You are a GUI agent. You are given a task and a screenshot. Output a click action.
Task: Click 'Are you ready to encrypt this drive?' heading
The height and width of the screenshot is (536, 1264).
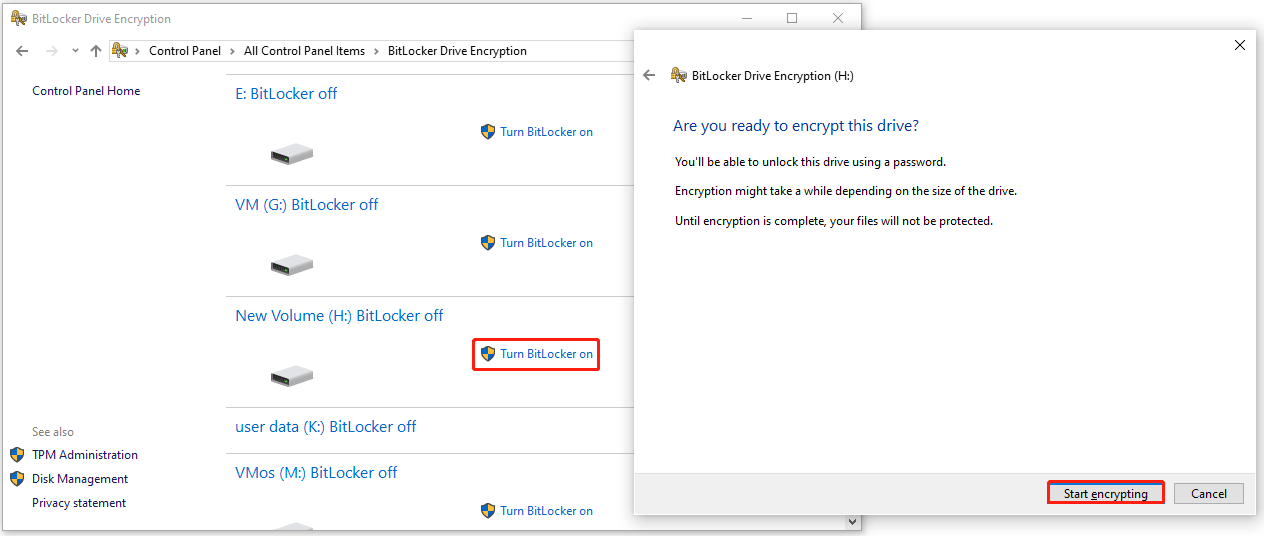tap(796, 126)
